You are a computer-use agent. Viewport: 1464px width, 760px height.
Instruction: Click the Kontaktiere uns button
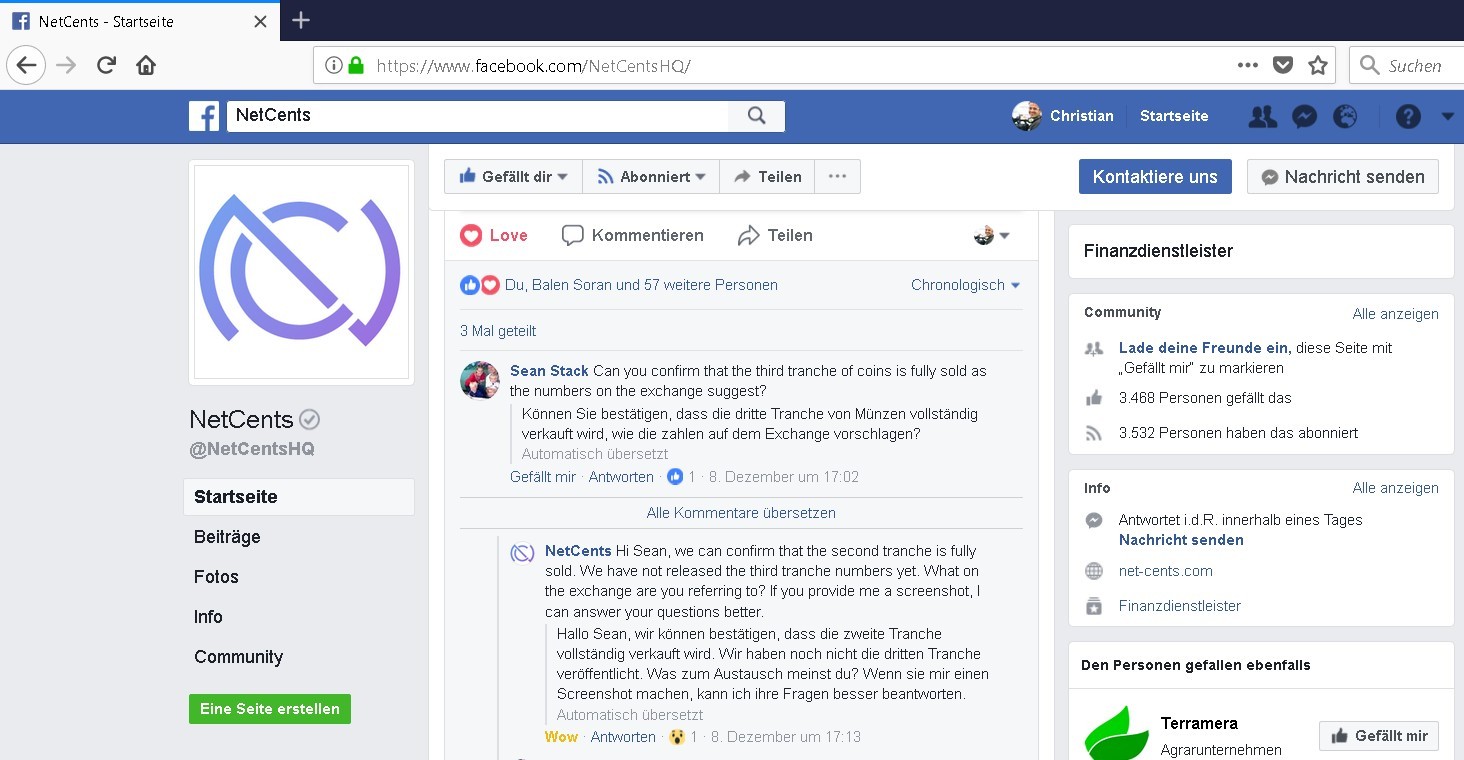pos(1155,177)
